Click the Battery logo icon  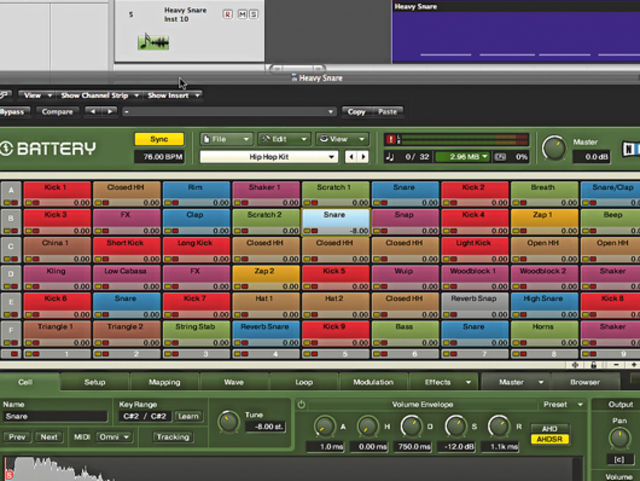tap(7, 149)
